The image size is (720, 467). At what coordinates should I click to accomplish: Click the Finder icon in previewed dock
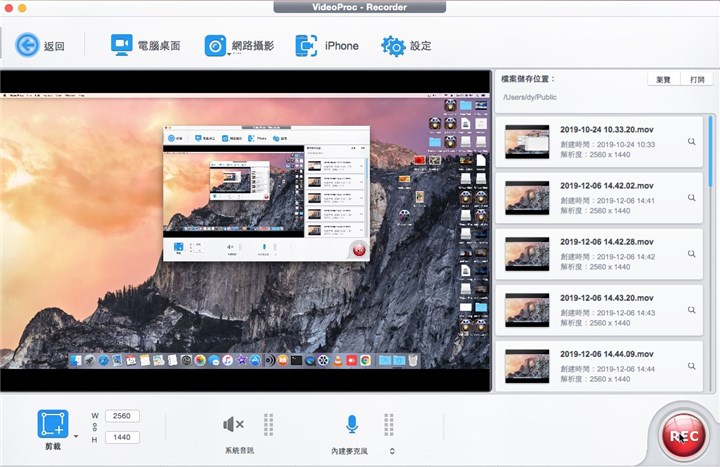pyautogui.click(x=76, y=360)
